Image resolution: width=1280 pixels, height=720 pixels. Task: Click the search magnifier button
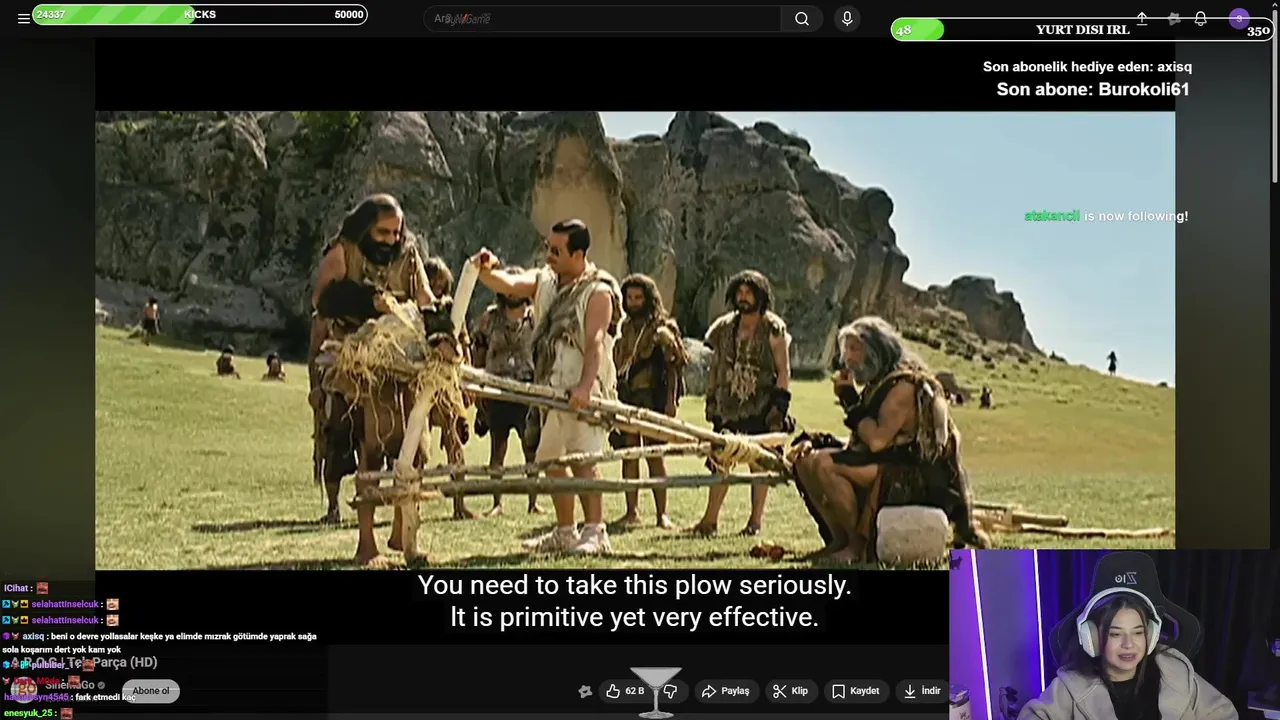point(802,18)
